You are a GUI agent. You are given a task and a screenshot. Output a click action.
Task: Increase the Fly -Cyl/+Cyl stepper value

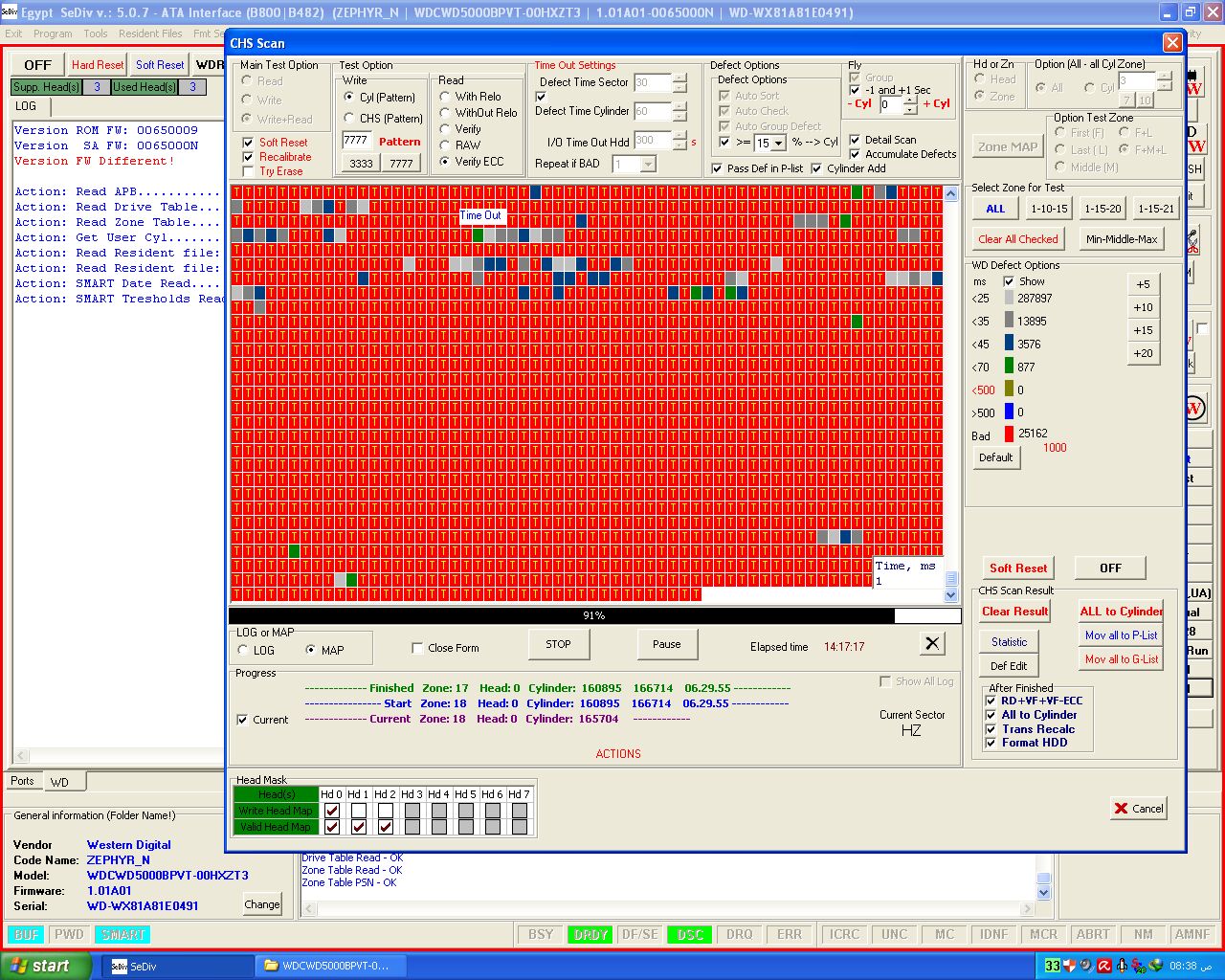coord(910,100)
